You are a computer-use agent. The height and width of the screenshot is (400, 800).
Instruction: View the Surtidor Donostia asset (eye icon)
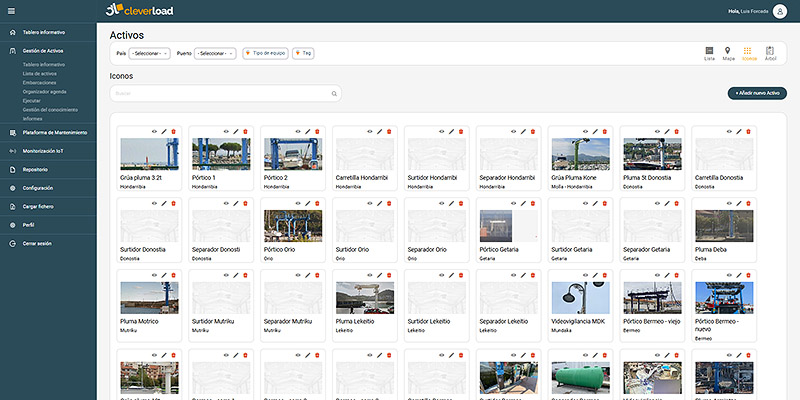pyautogui.click(x=154, y=204)
